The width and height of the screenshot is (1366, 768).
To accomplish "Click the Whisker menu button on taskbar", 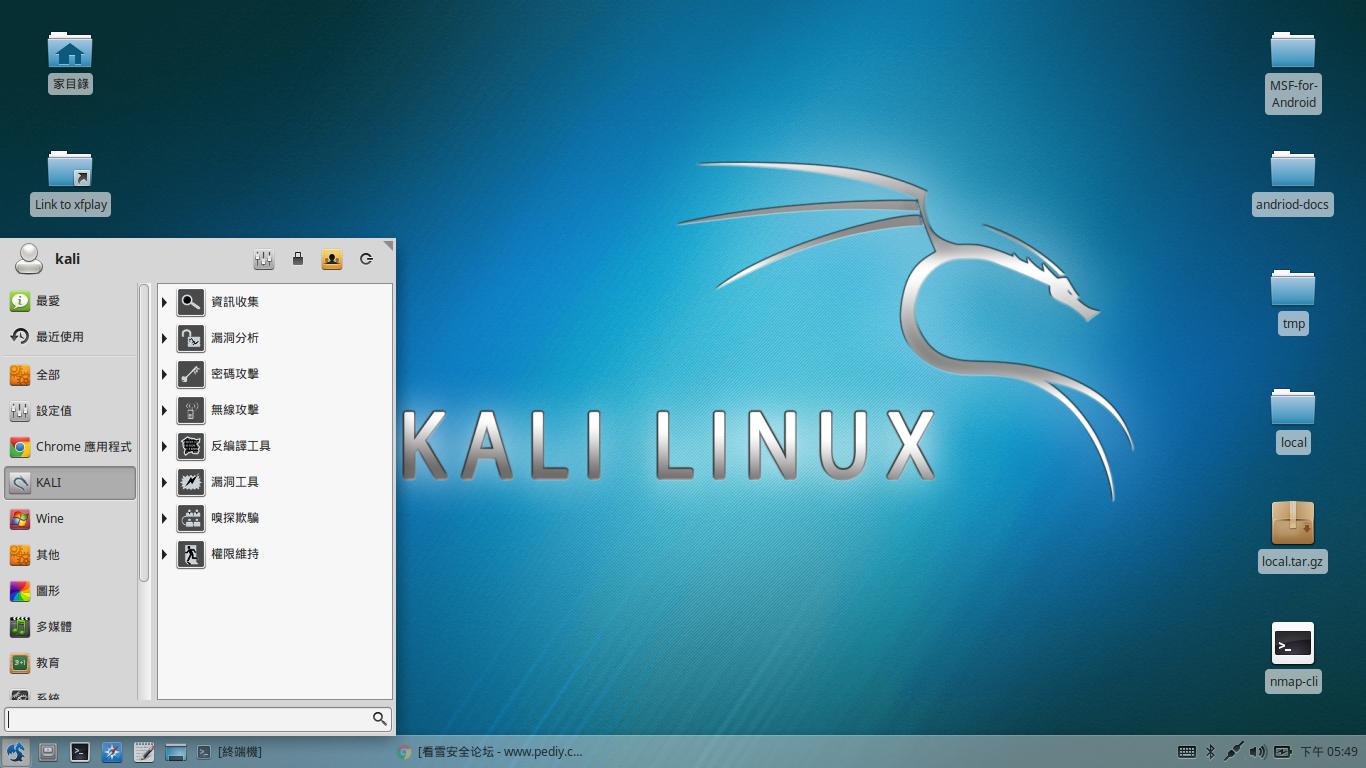I will (x=16, y=752).
